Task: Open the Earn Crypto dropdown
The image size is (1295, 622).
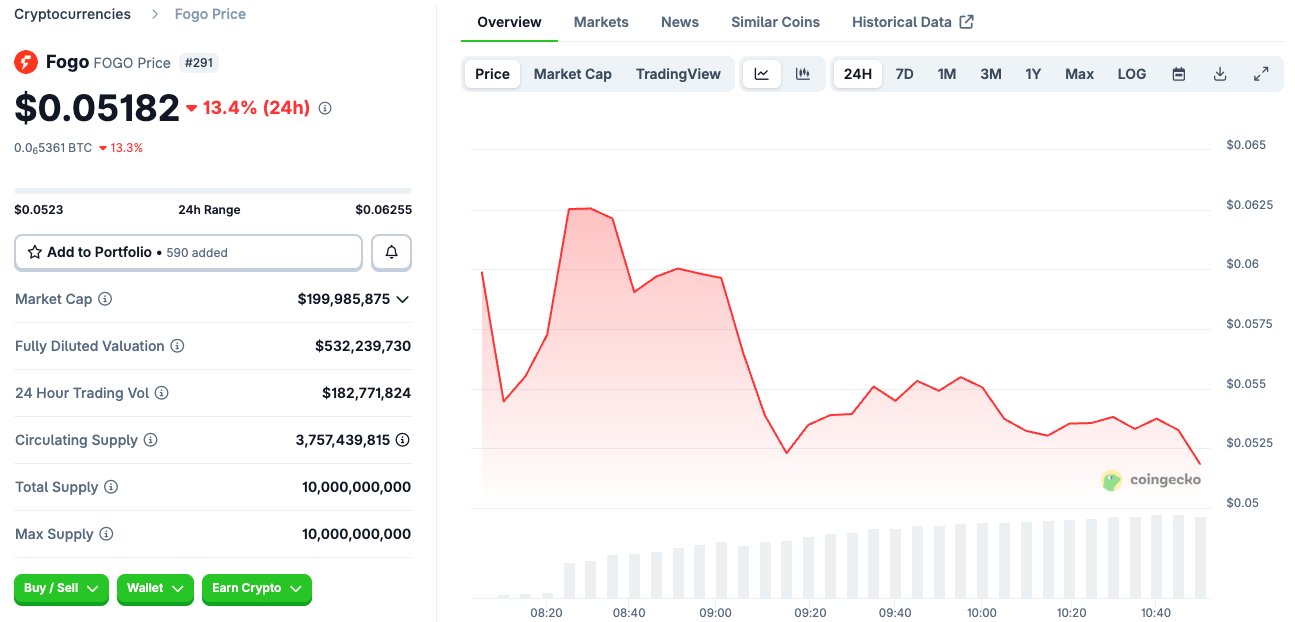Action: pyautogui.click(x=256, y=589)
